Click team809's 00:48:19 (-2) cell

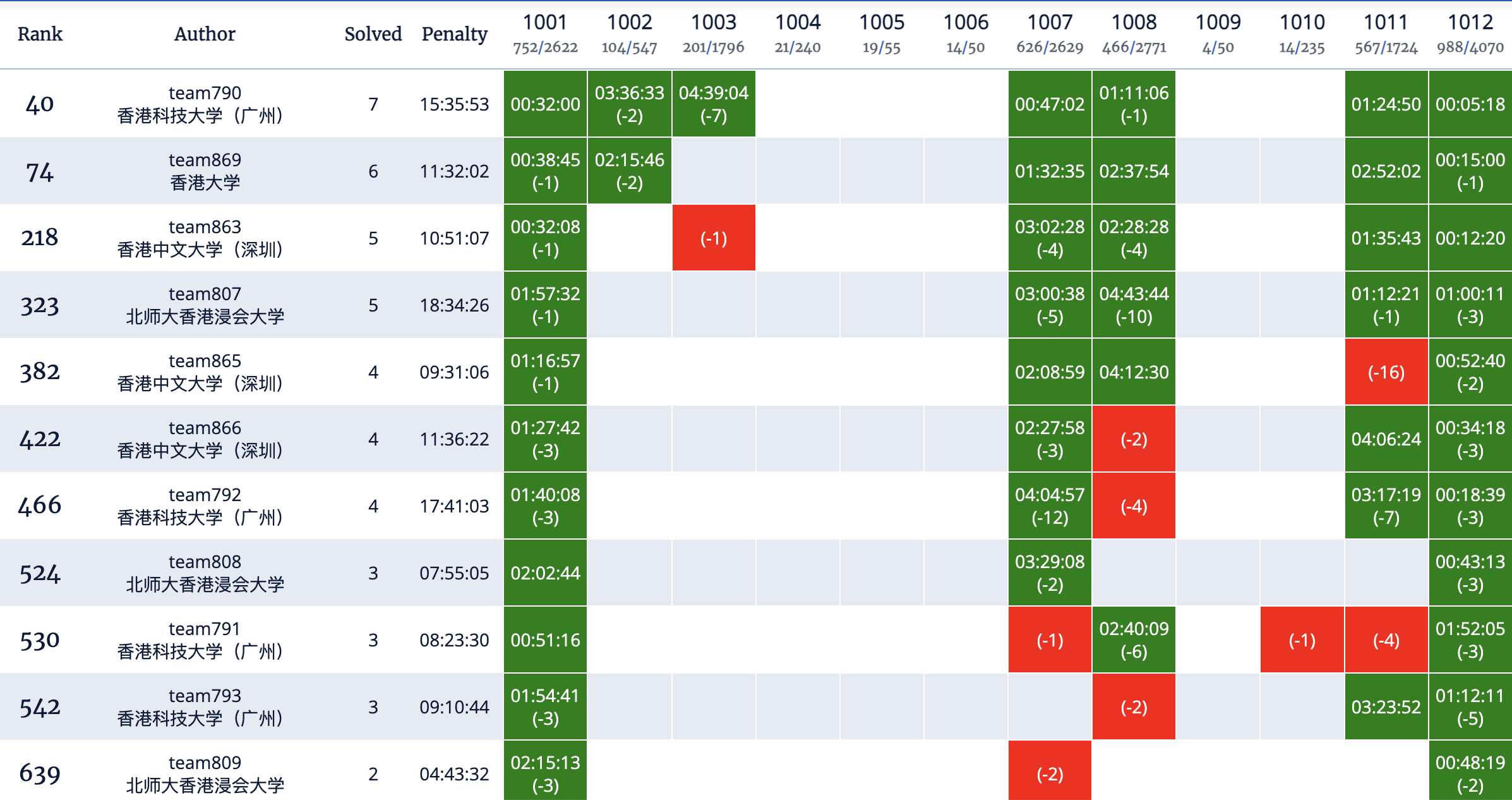tap(1470, 770)
